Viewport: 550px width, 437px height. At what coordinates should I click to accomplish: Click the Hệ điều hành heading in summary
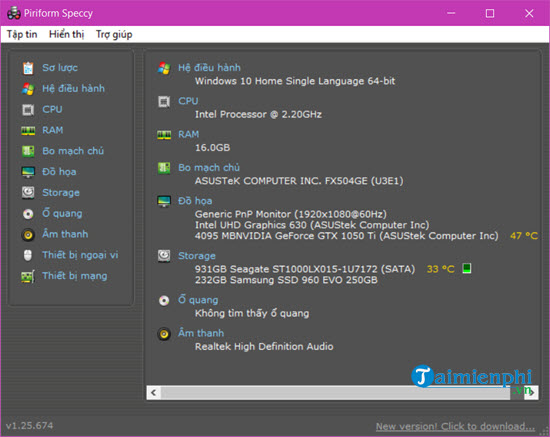[x=209, y=67]
